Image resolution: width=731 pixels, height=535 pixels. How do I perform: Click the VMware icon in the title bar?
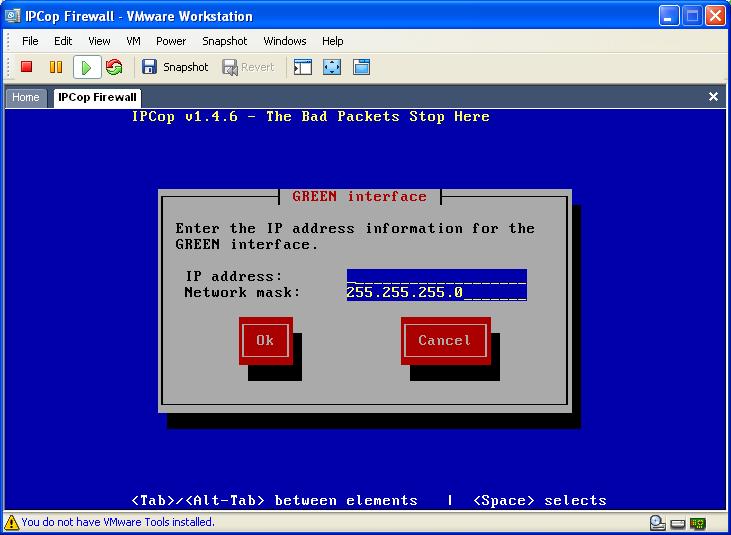[13, 16]
